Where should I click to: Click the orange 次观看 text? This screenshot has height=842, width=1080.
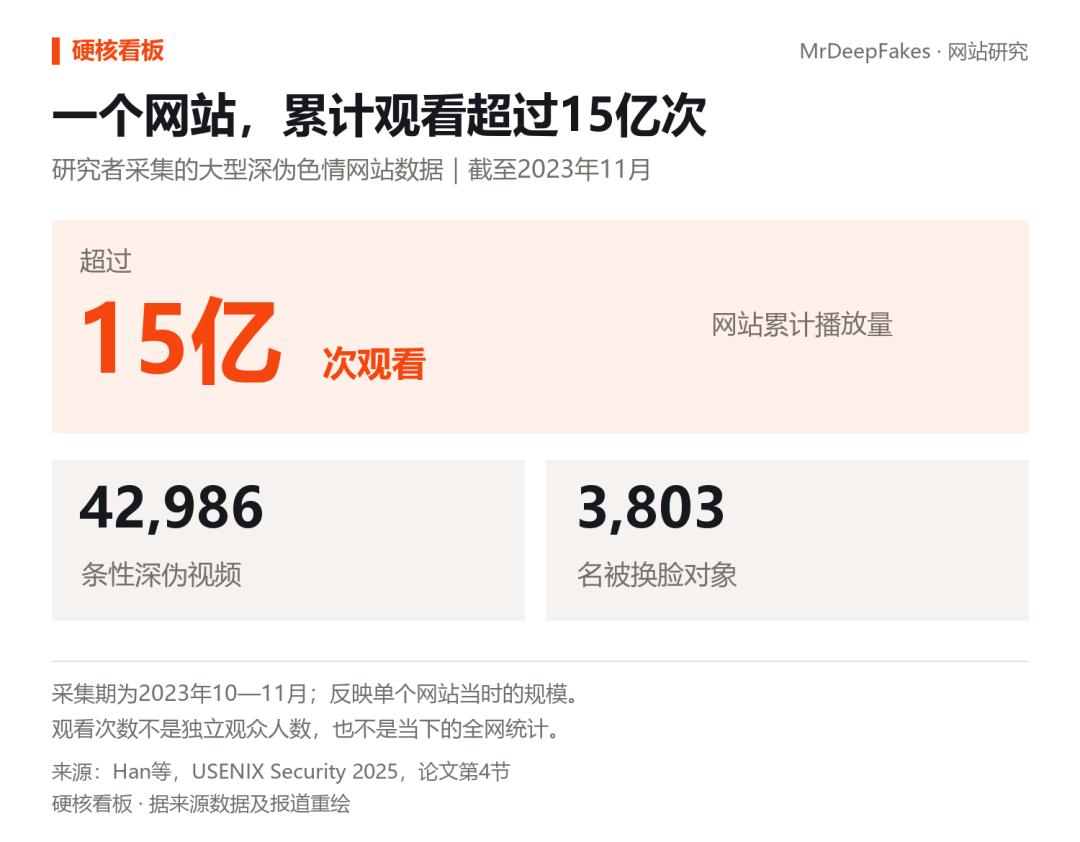click(x=374, y=364)
